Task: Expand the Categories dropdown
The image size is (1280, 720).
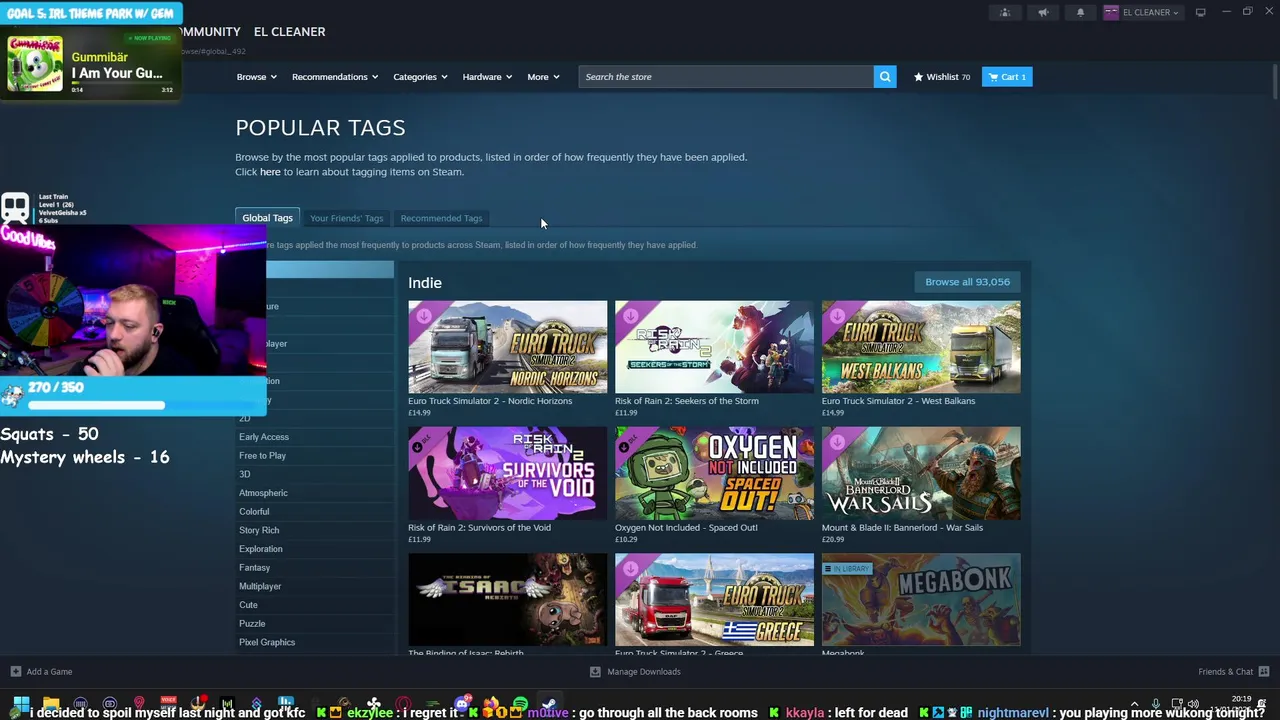Action: pos(420,77)
